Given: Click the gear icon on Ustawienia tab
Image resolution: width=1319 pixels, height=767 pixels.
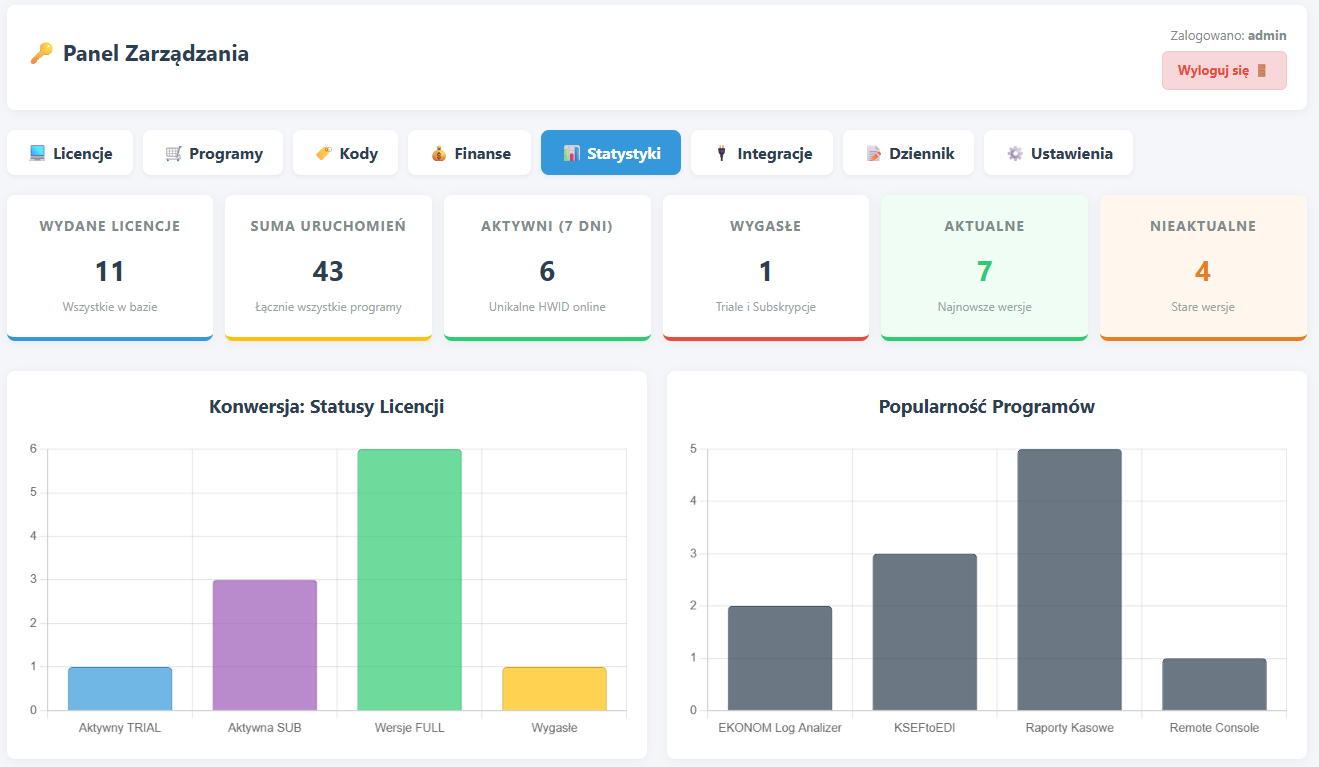Looking at the screenshot, I should [1014, 153].
